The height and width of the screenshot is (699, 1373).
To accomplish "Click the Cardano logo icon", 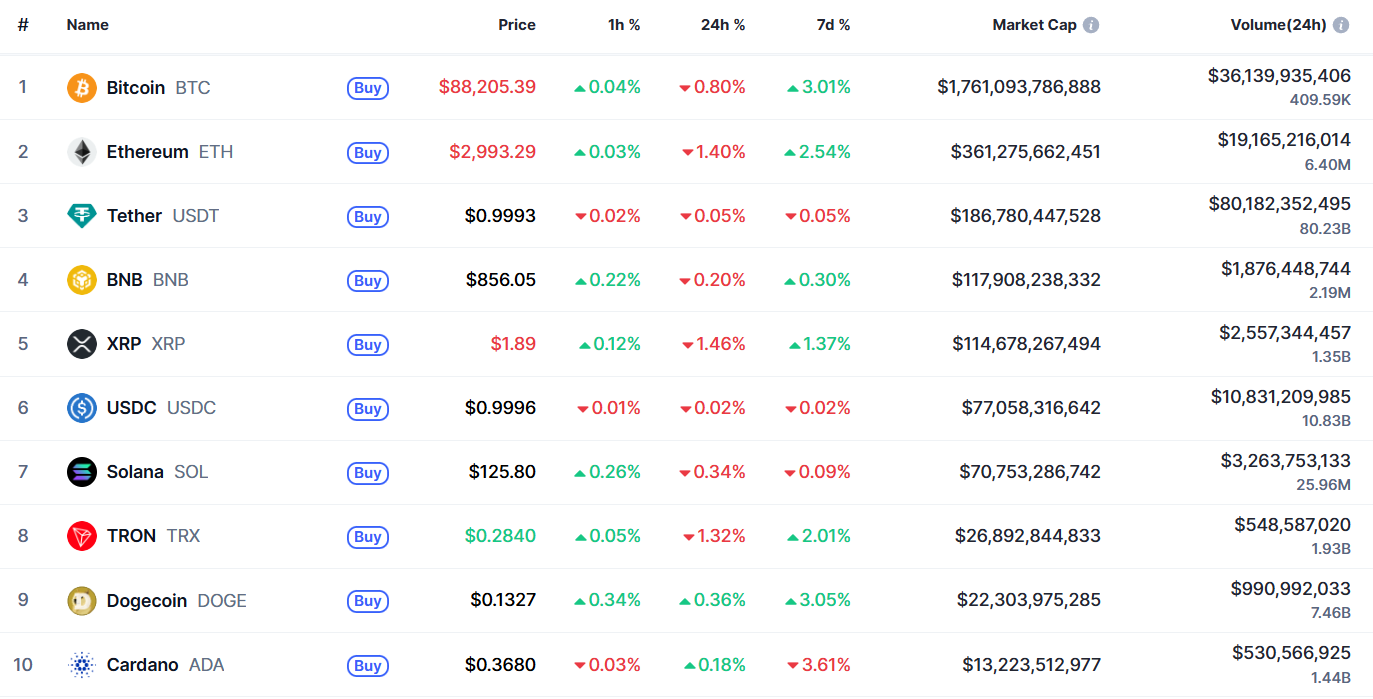I will (82, 664).
